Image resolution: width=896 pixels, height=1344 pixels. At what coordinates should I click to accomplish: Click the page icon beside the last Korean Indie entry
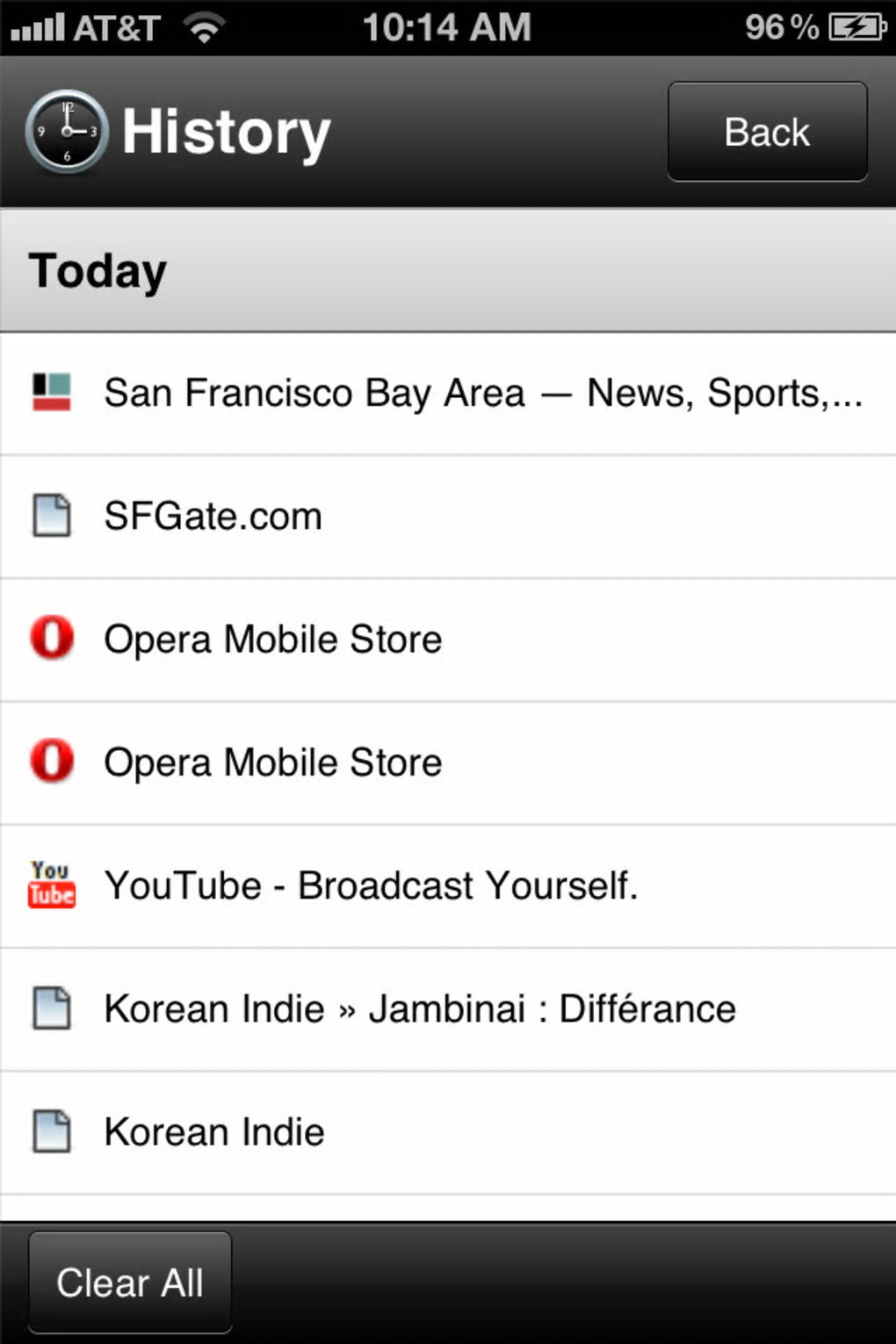(x=52, y=1131)
